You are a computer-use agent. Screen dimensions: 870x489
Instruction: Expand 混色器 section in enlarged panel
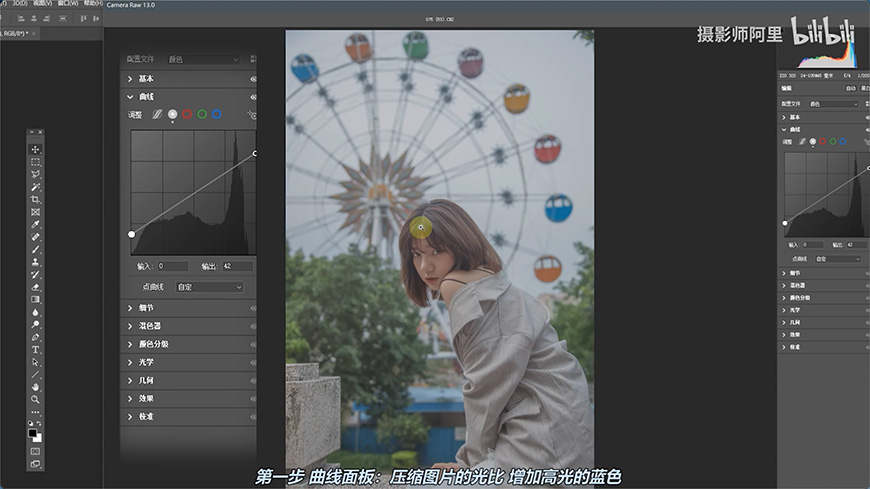pyautogui.click(x=150, y=326)
